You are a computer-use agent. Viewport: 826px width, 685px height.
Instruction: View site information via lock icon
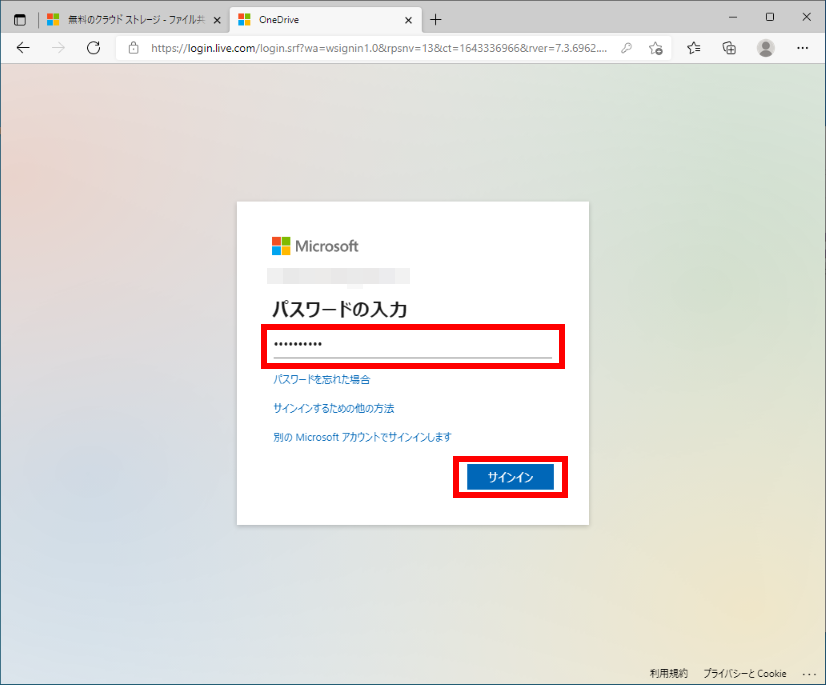[x=134, y=48]
